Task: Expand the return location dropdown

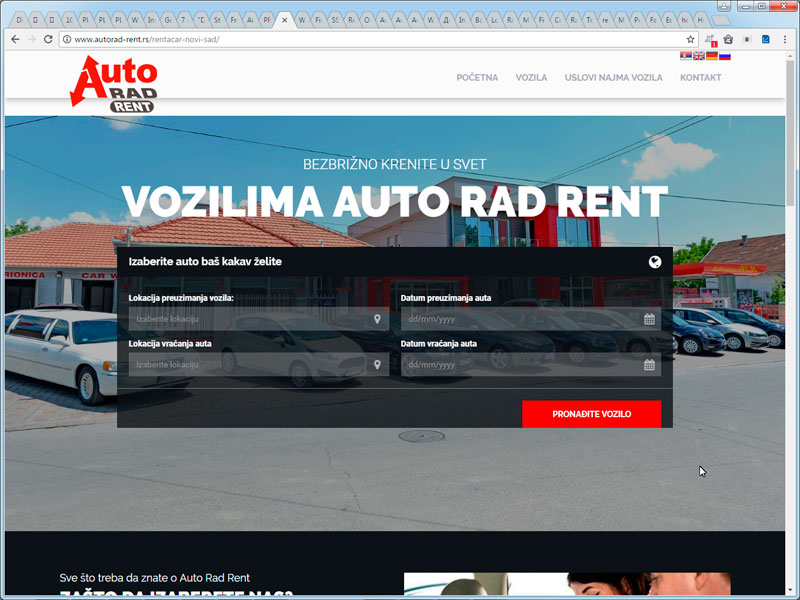Action: (x=259, y=365)
